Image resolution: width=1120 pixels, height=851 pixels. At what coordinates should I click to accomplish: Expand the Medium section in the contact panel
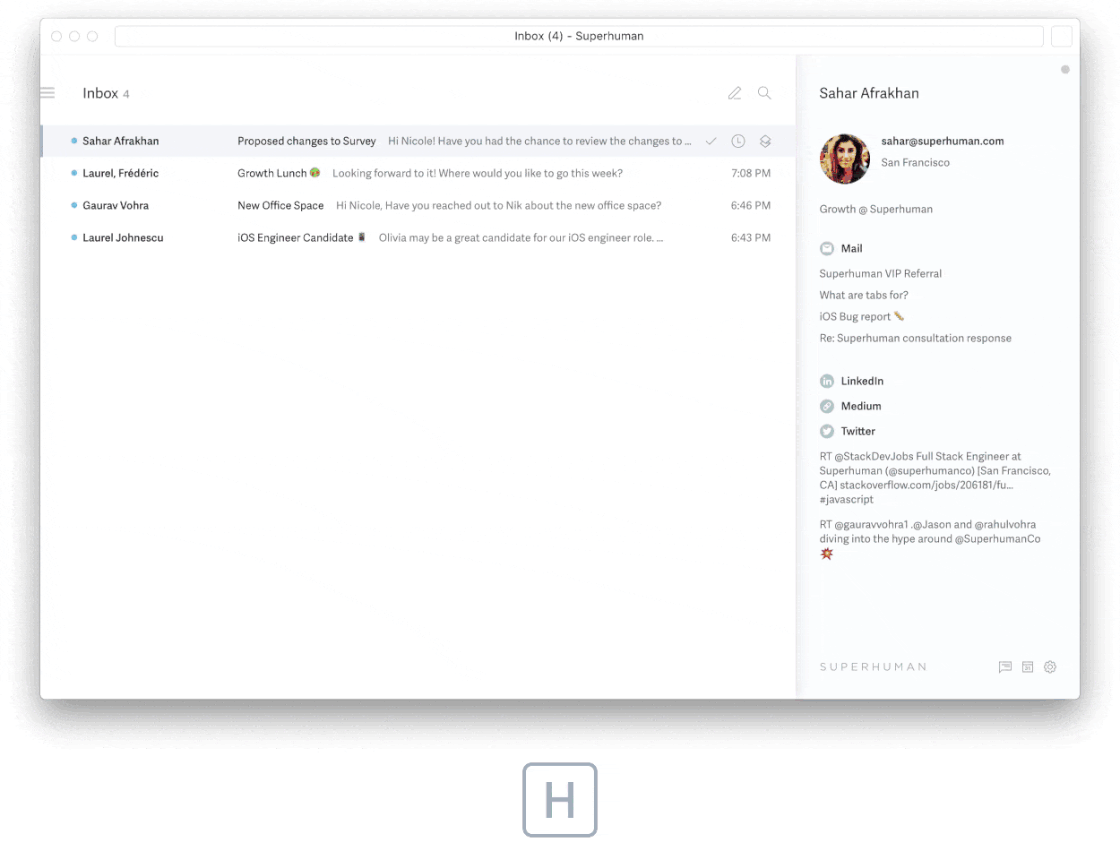pyautogui.click(x=860, y=406)
